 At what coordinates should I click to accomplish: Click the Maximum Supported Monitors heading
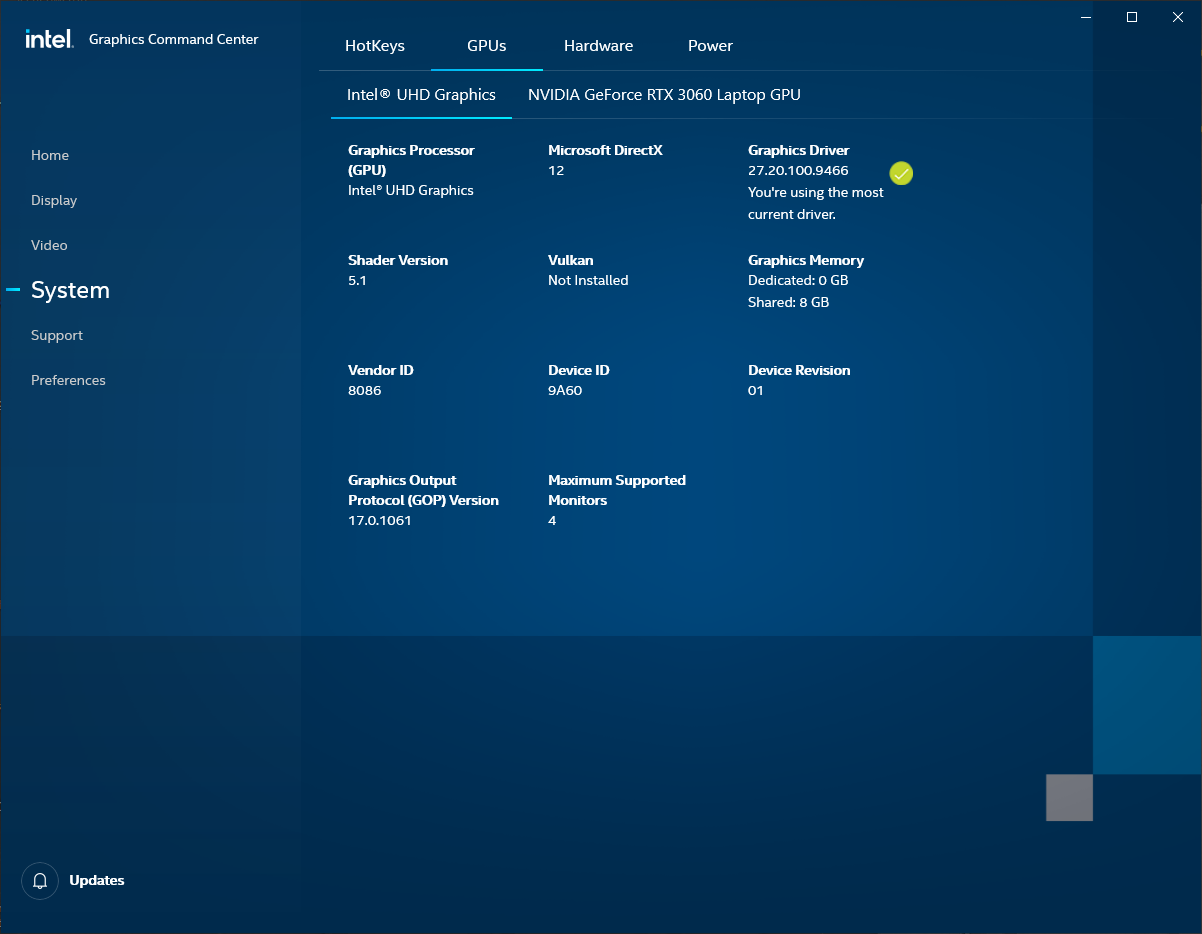617,490
